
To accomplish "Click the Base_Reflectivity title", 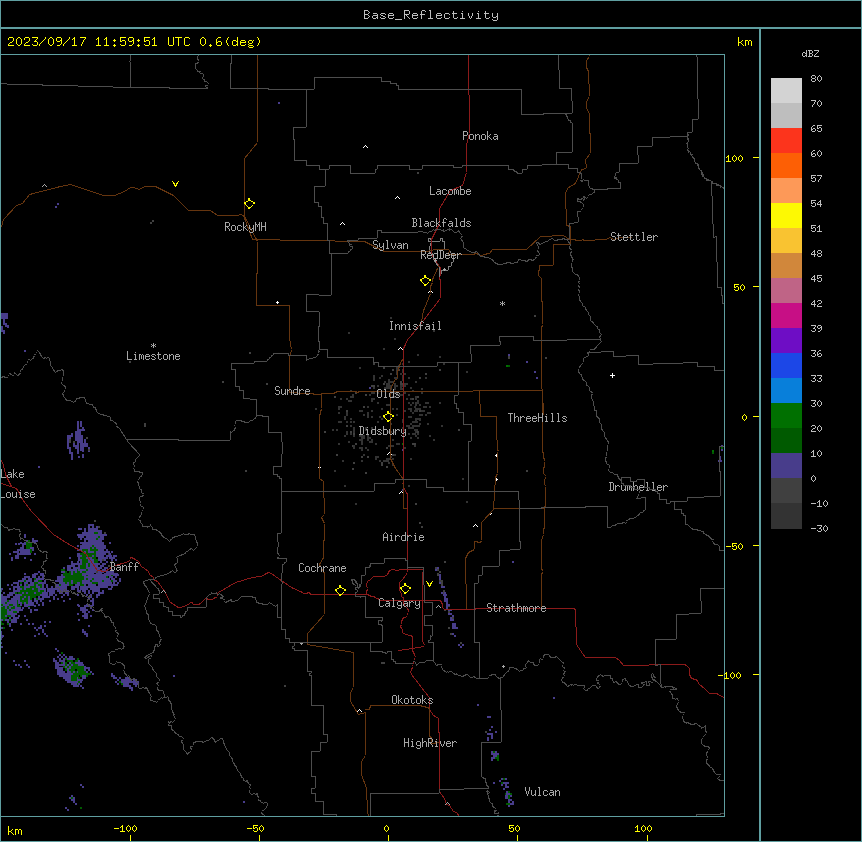I will (431, 15).
